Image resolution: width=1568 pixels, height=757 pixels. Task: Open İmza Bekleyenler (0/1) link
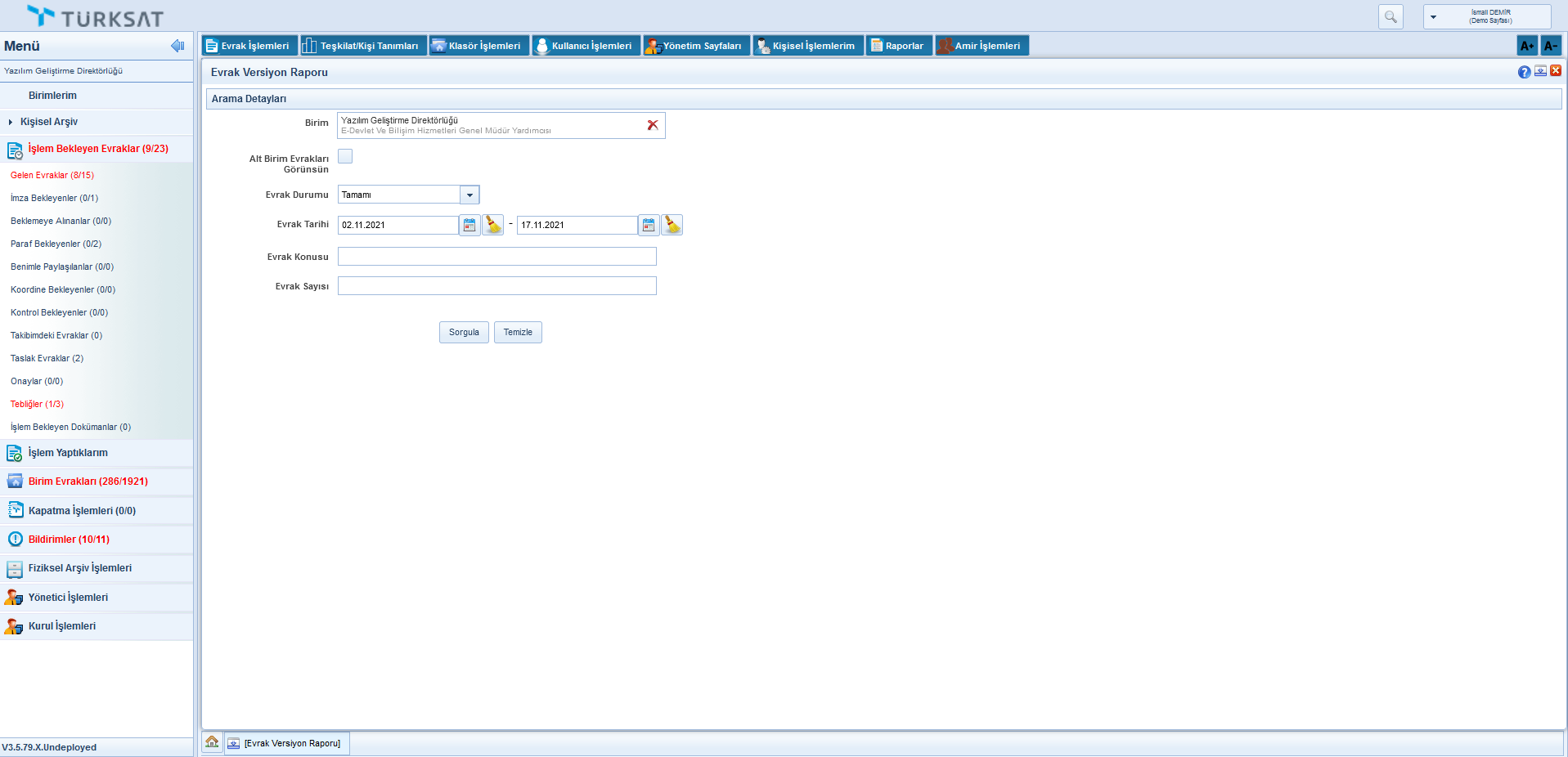pos(54,198)
